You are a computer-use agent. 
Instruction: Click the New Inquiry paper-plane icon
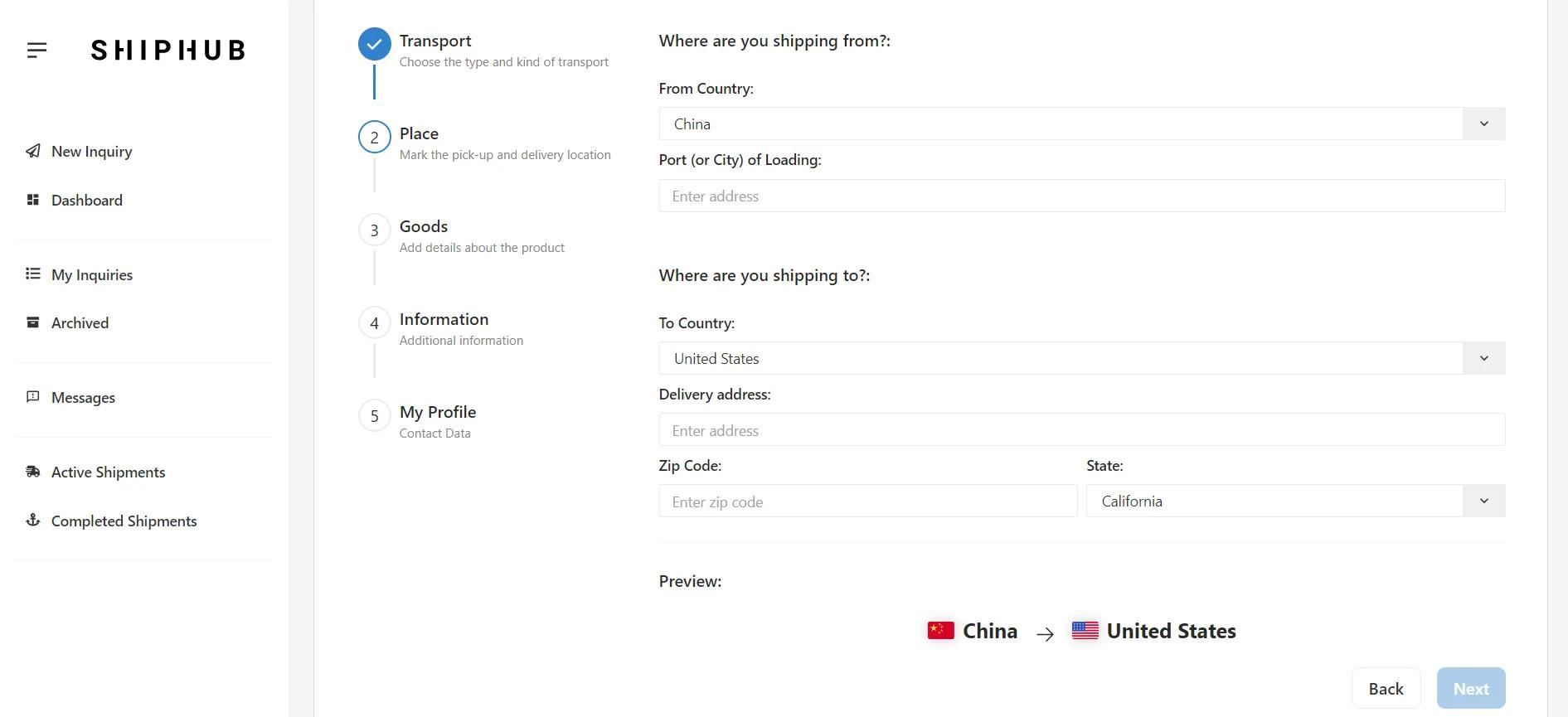click(33, 151)
